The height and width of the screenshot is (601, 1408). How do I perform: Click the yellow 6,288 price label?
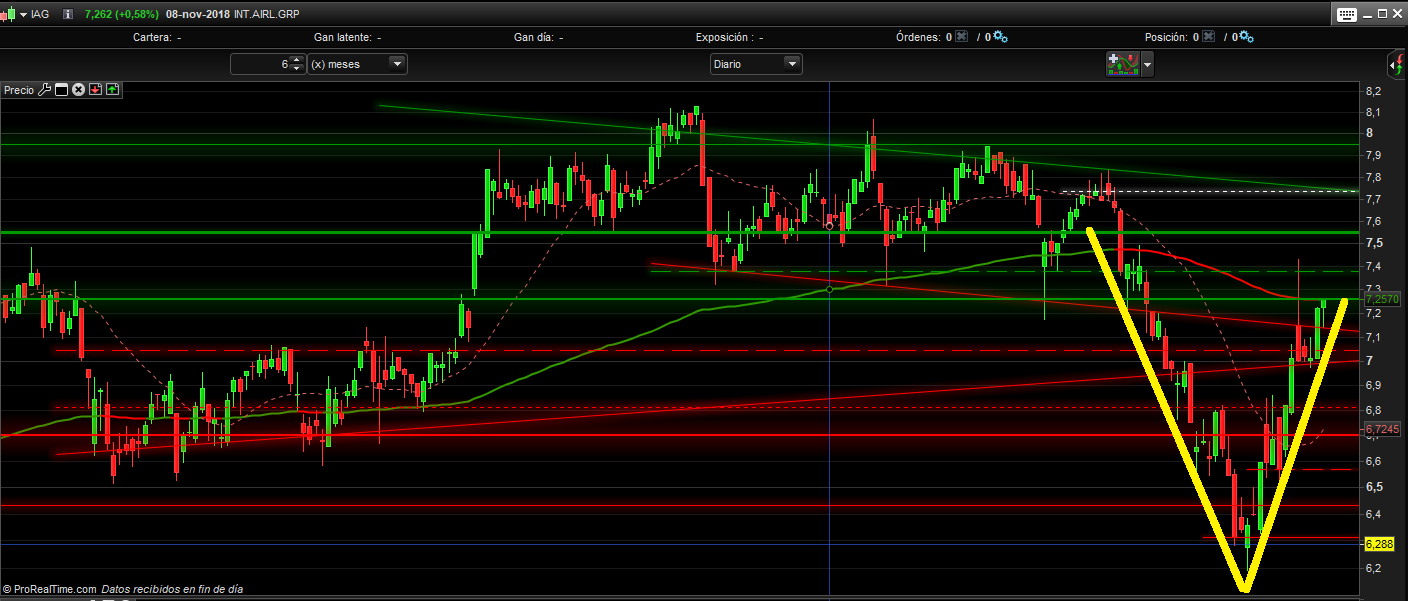pos(1379,544)
